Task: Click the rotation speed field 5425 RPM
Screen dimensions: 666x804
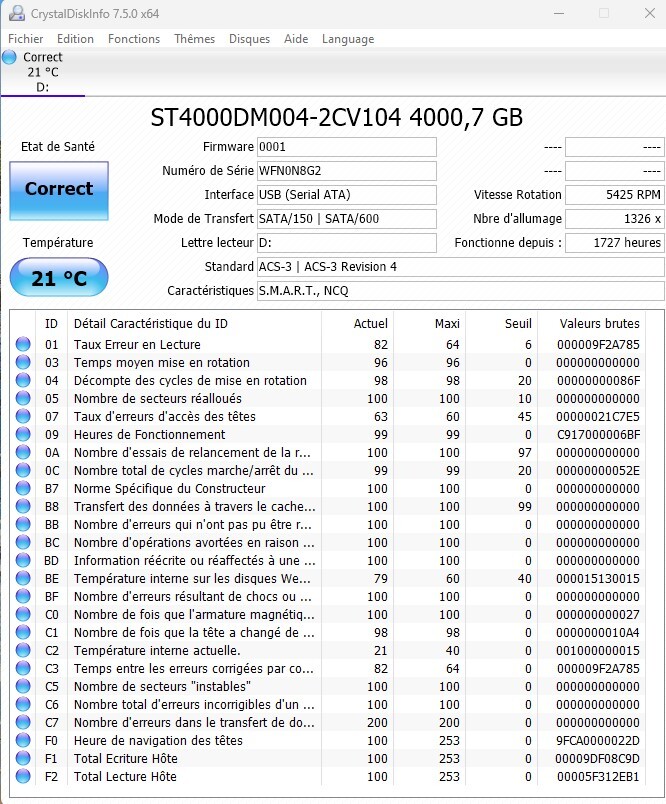Action: pyautogui.click(x=615, y=195)
